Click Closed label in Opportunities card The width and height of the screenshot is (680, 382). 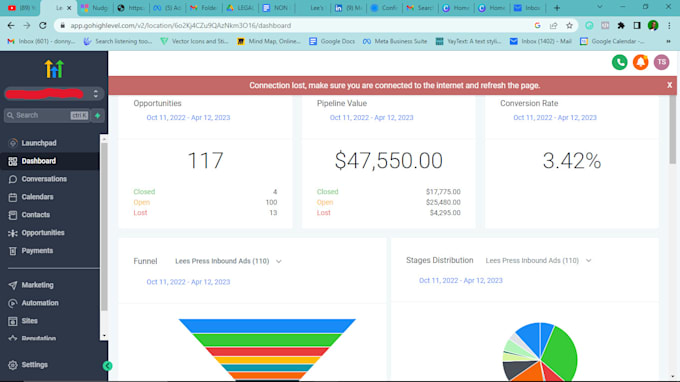tap(144, 192)
